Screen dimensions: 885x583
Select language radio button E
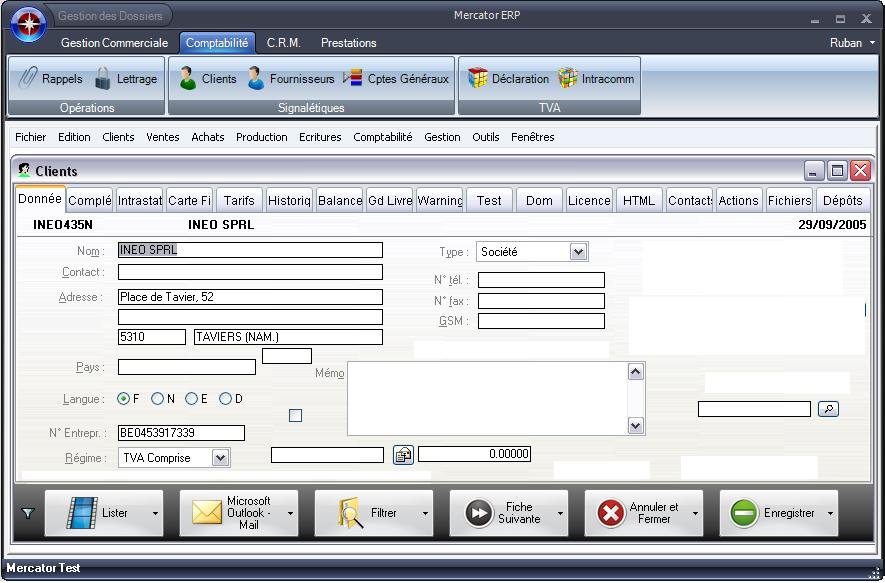coord(191,399)
